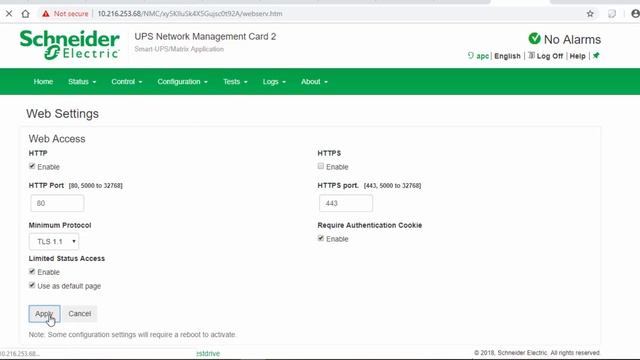Go to the Home menu item
This screenshot has width=640, height=360.
point(43,82)
